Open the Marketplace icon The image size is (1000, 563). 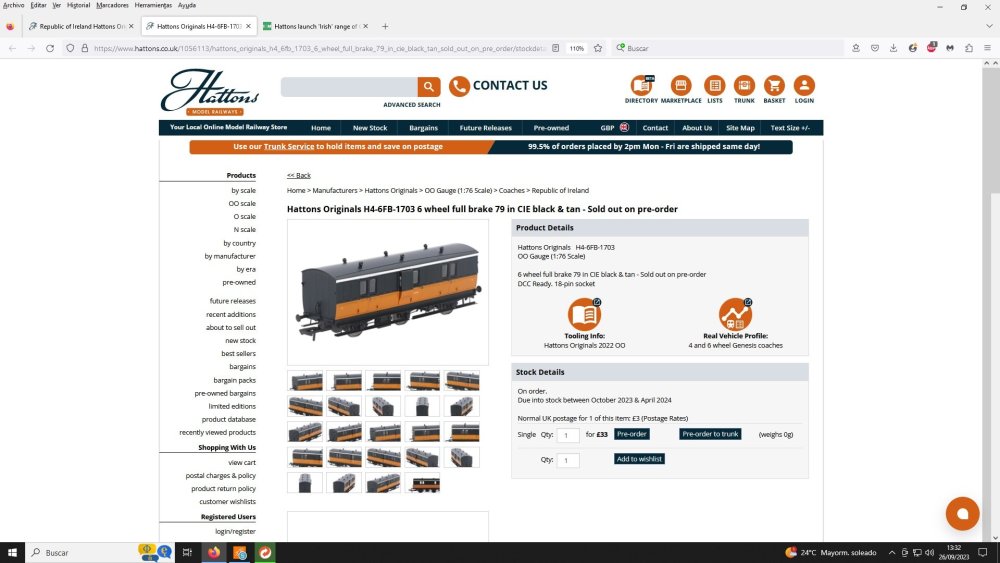(x=681, y=86)
